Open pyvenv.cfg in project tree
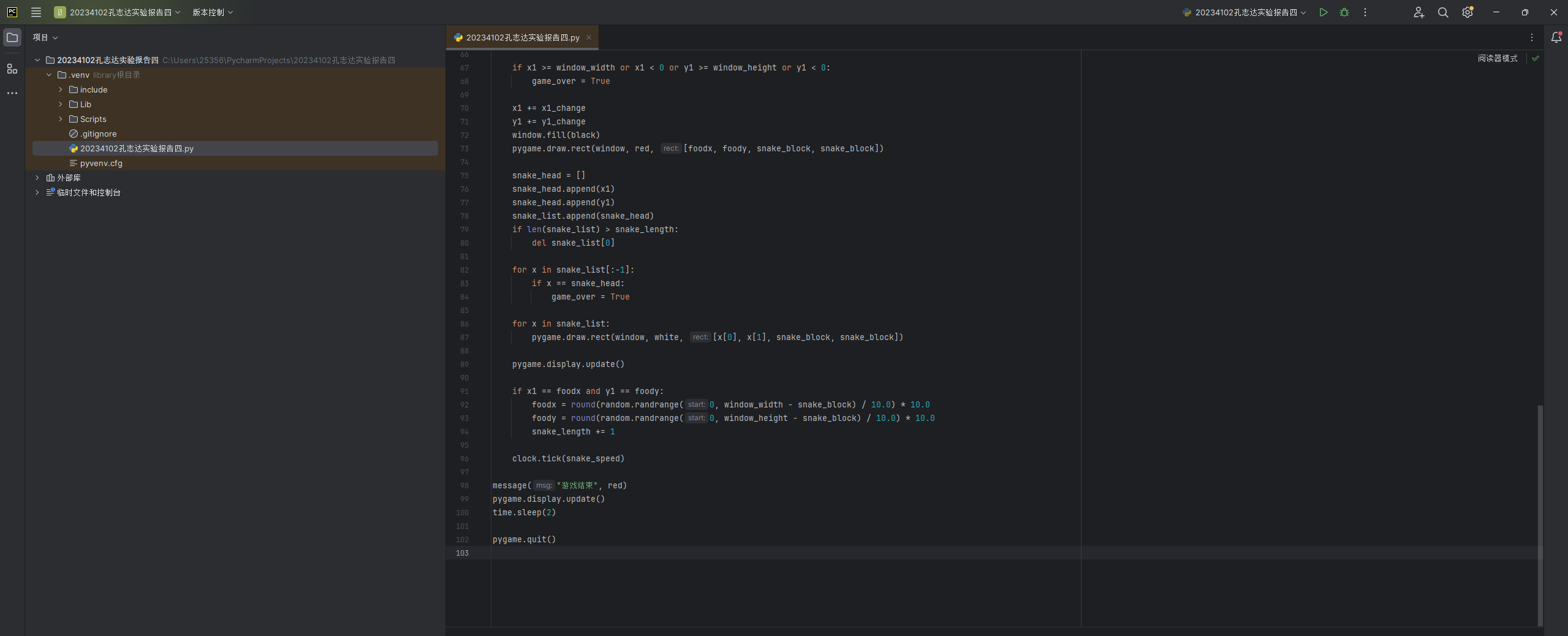Image resolution: width=1568 pixels, height=636 pixels. (x=101, y=163)
